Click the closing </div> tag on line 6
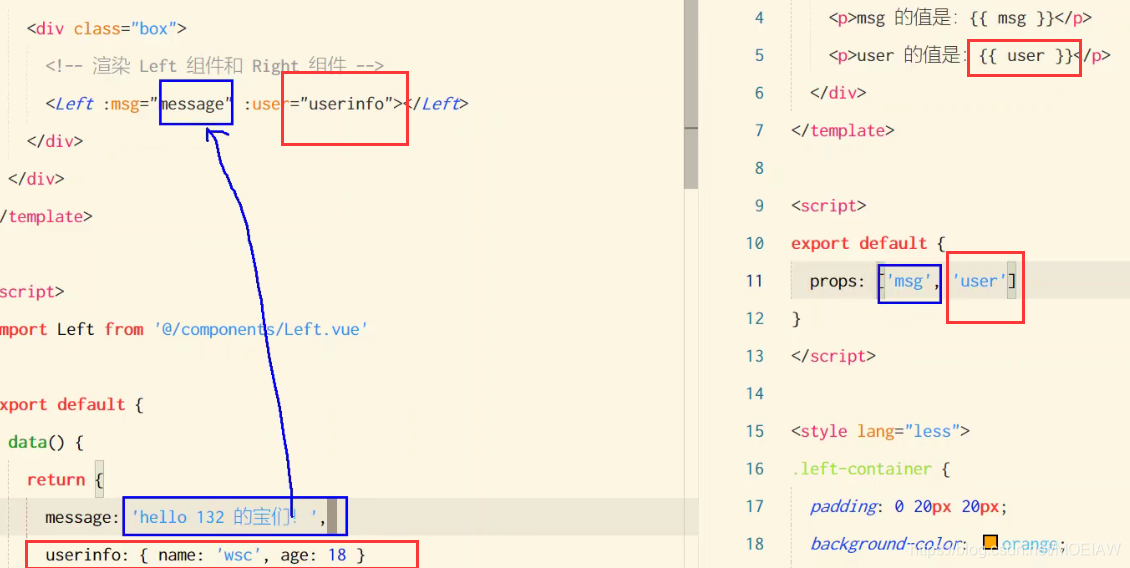Viewport: 1130px width, 568px height. point(837,93)
